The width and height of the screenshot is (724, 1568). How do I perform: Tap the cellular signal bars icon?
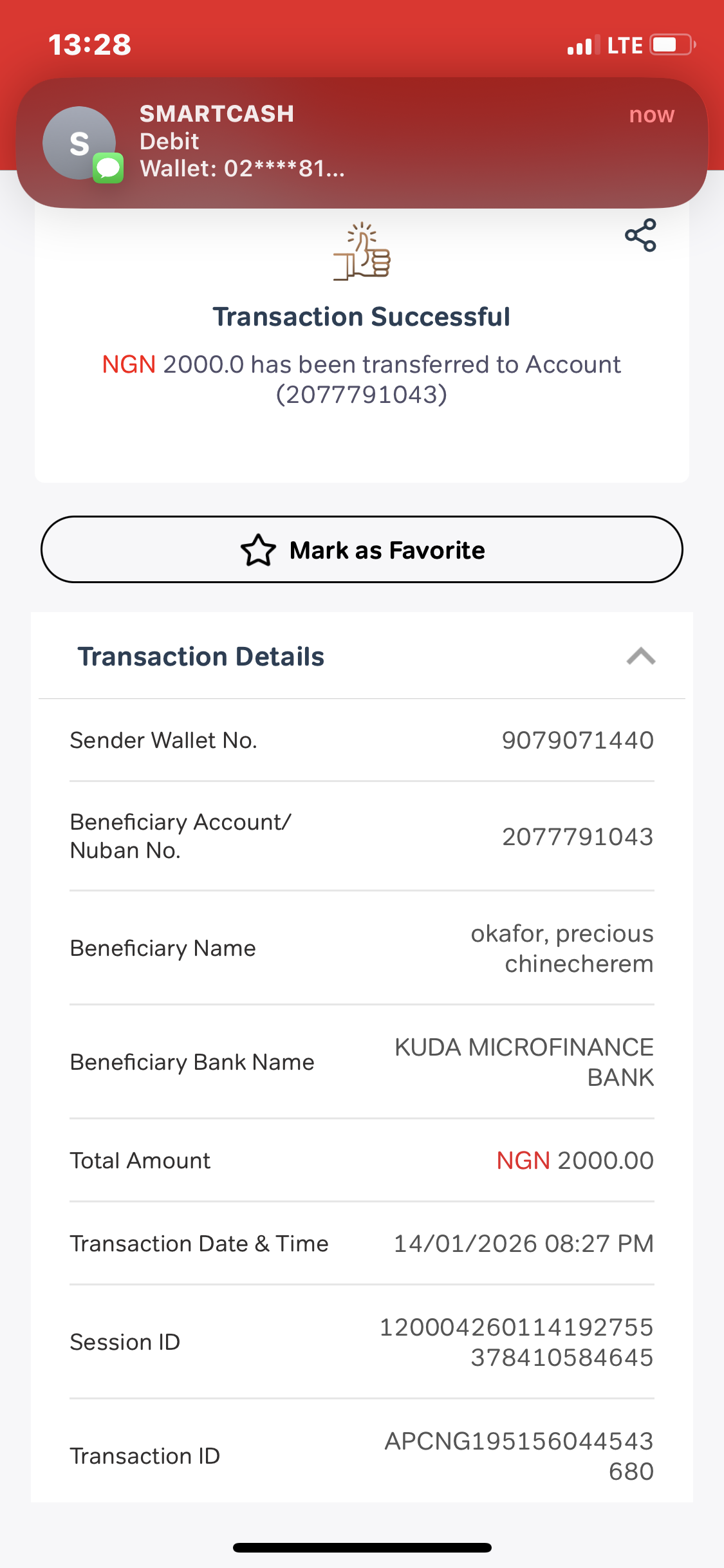(583, 45)
